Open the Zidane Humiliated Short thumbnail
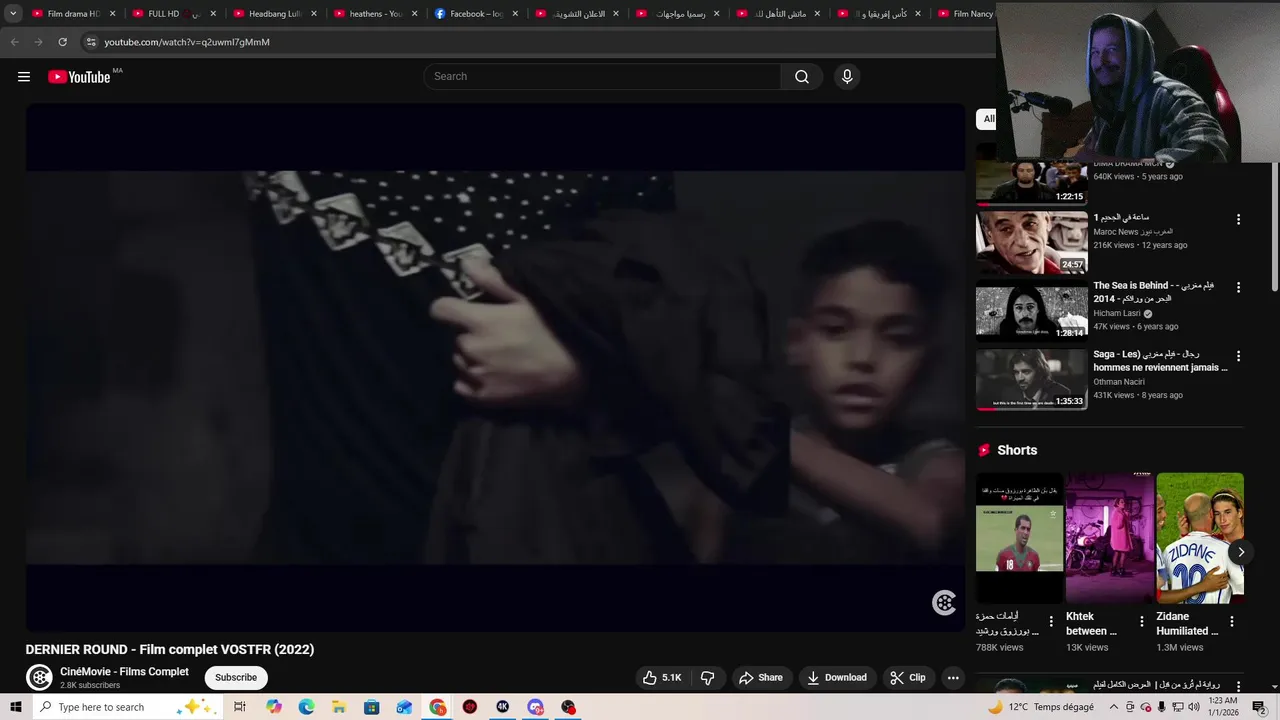The height and width of the screenshot is (720, 1280). coord(1200,538)
